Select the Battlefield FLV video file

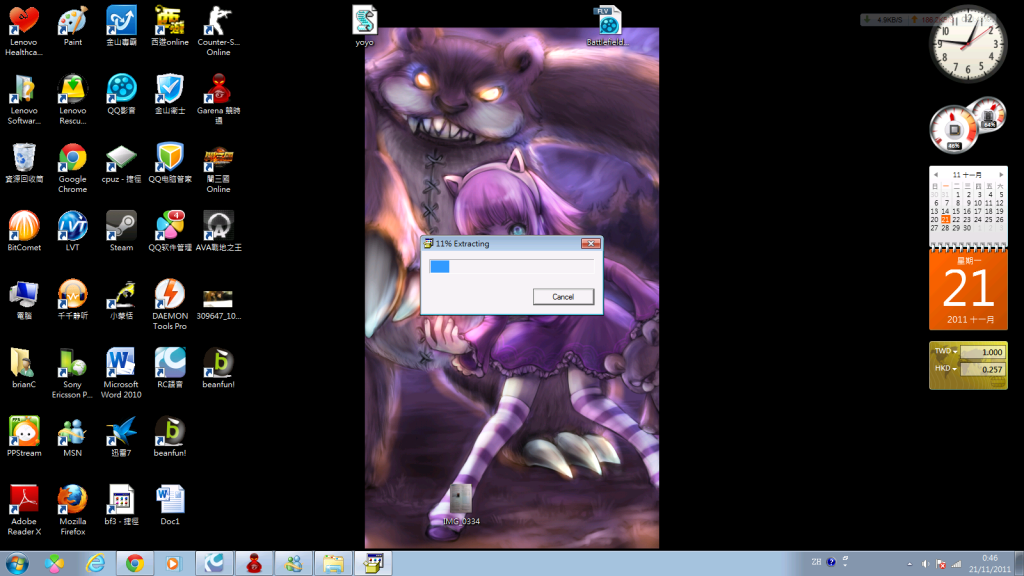click(x=608, y=26)
